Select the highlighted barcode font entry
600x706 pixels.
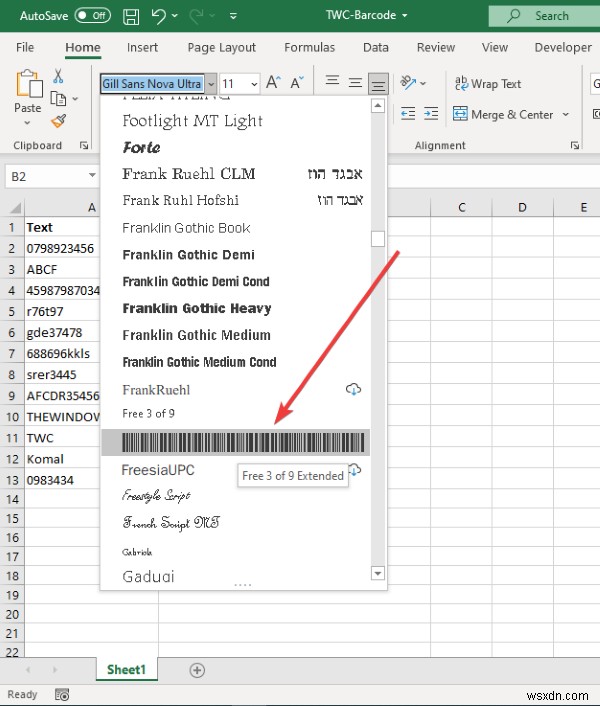(x=235, y=442)
